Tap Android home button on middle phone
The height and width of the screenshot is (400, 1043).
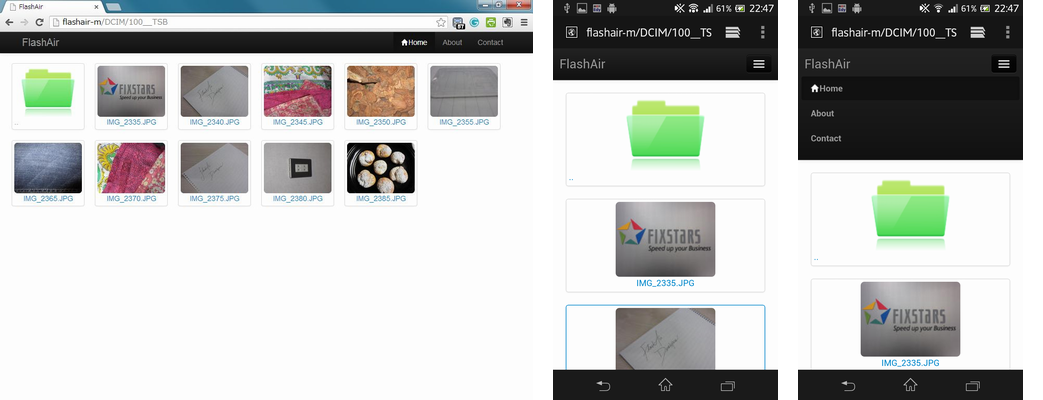coord(665,385)
